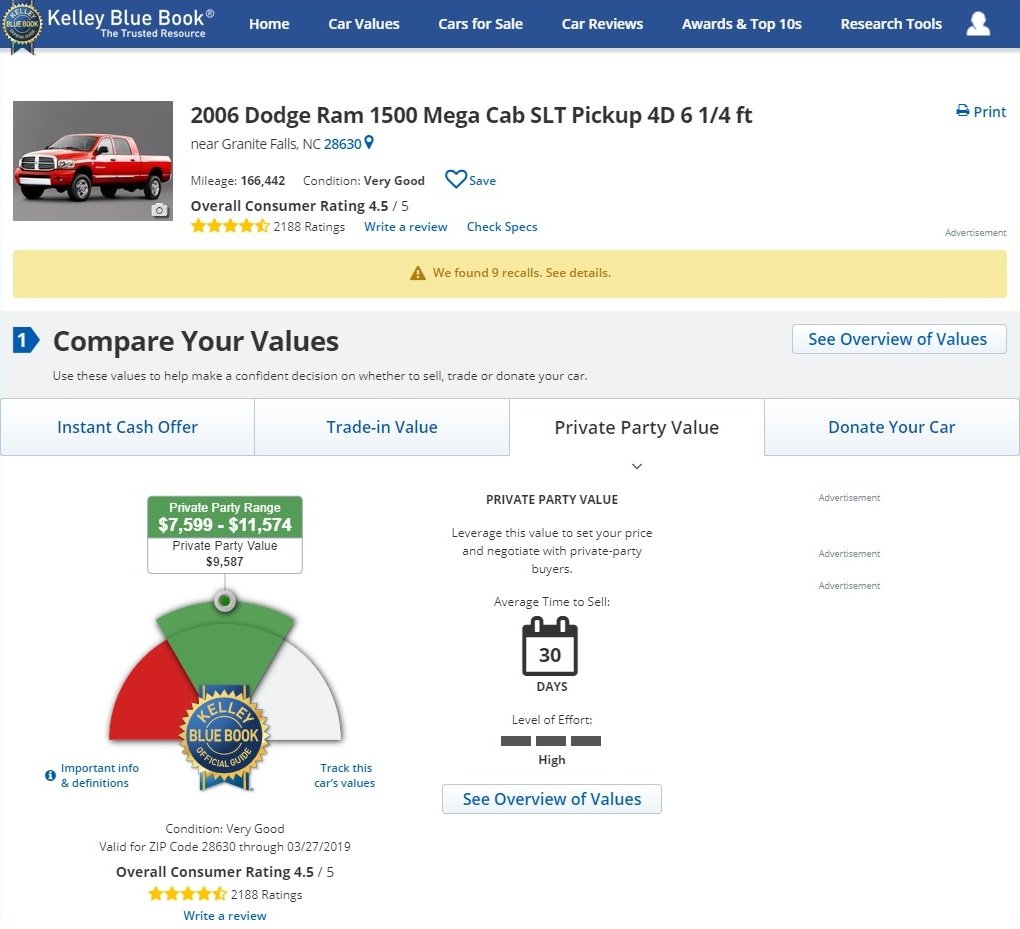This screenshot has height=929, width=1020.
Task: Switch to the Trade-in Value tab
Action: click(382, 427)
